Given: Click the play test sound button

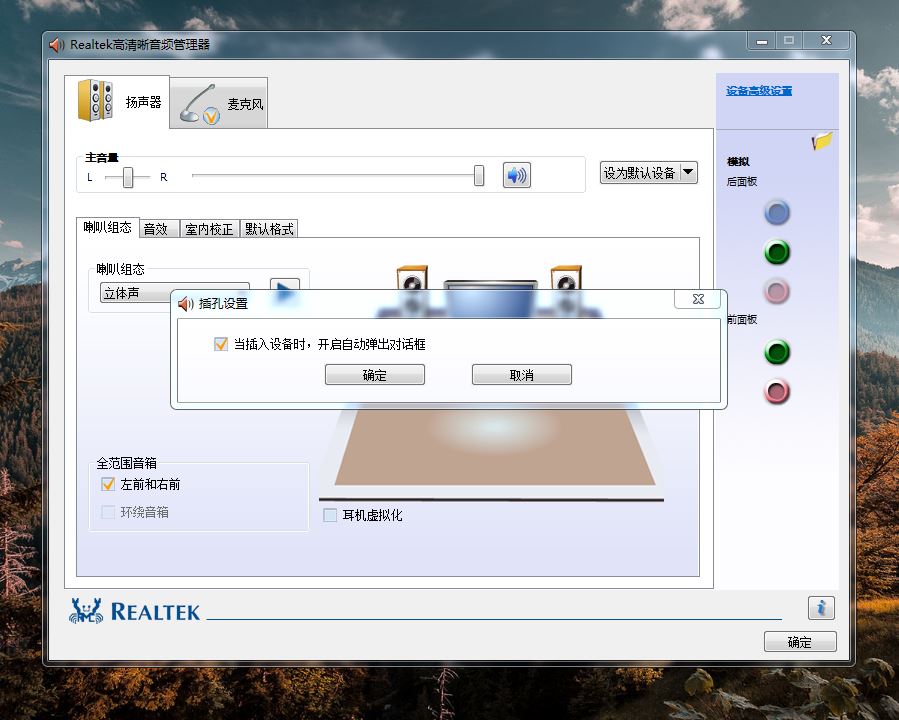Looking at the screenshot, I should pyautogui.click(x=285, y=285).
